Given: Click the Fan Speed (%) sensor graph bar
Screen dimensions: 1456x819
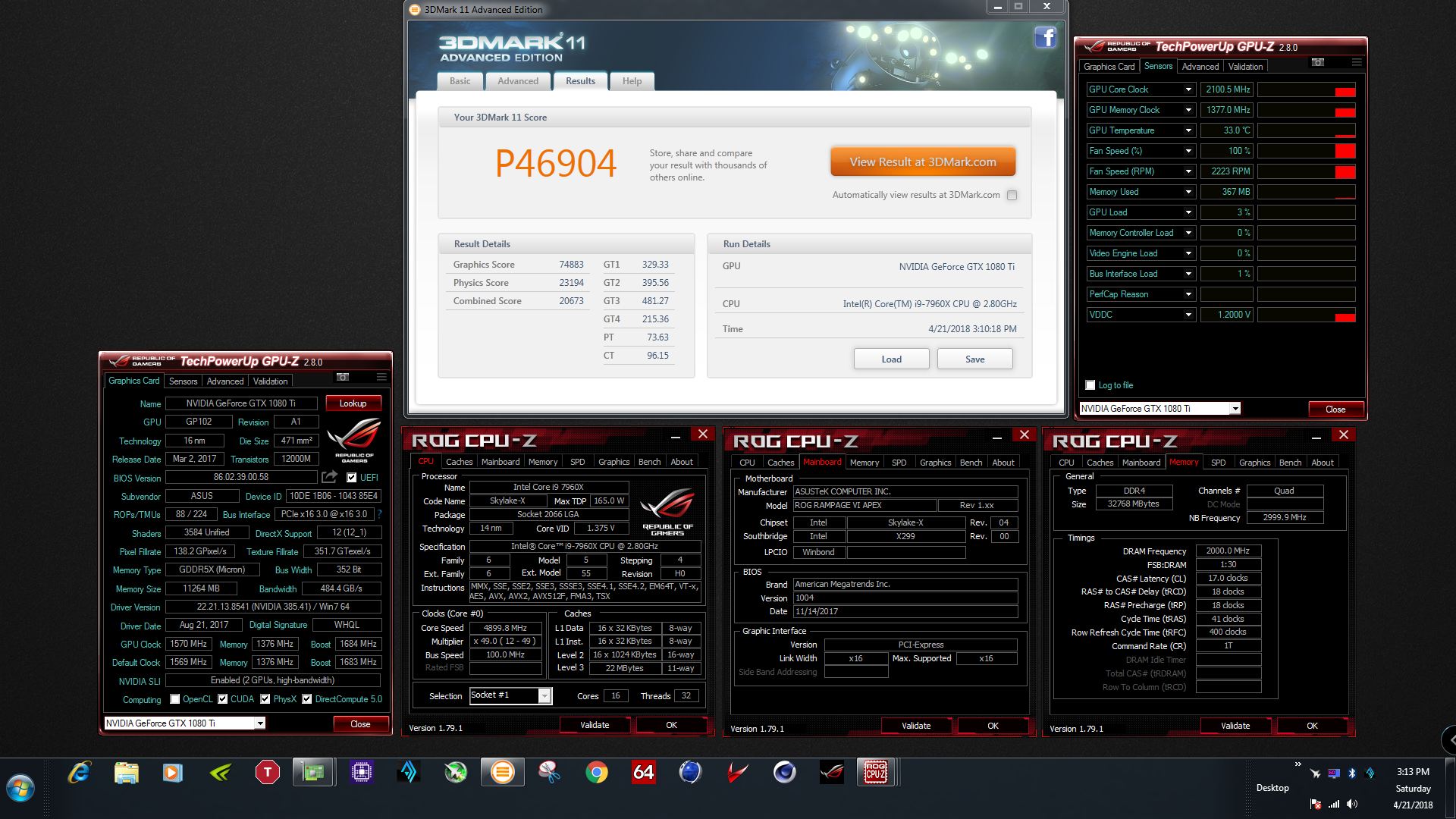Looking at the screenshot, I should (x=1306, y=151).
